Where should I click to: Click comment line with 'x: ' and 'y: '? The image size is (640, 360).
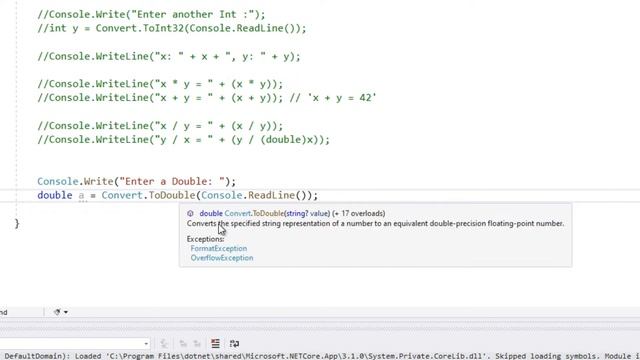tap(169, 56)
